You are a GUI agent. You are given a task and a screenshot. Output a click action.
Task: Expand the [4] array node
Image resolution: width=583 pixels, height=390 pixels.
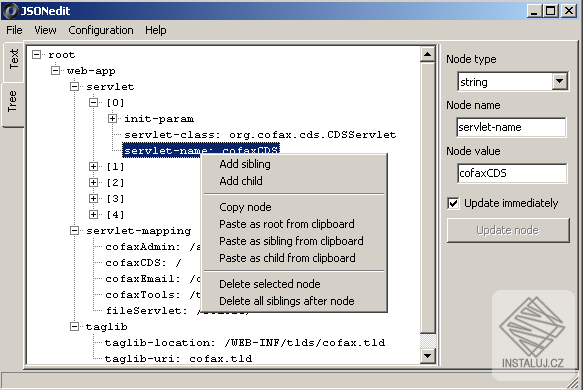93,215
